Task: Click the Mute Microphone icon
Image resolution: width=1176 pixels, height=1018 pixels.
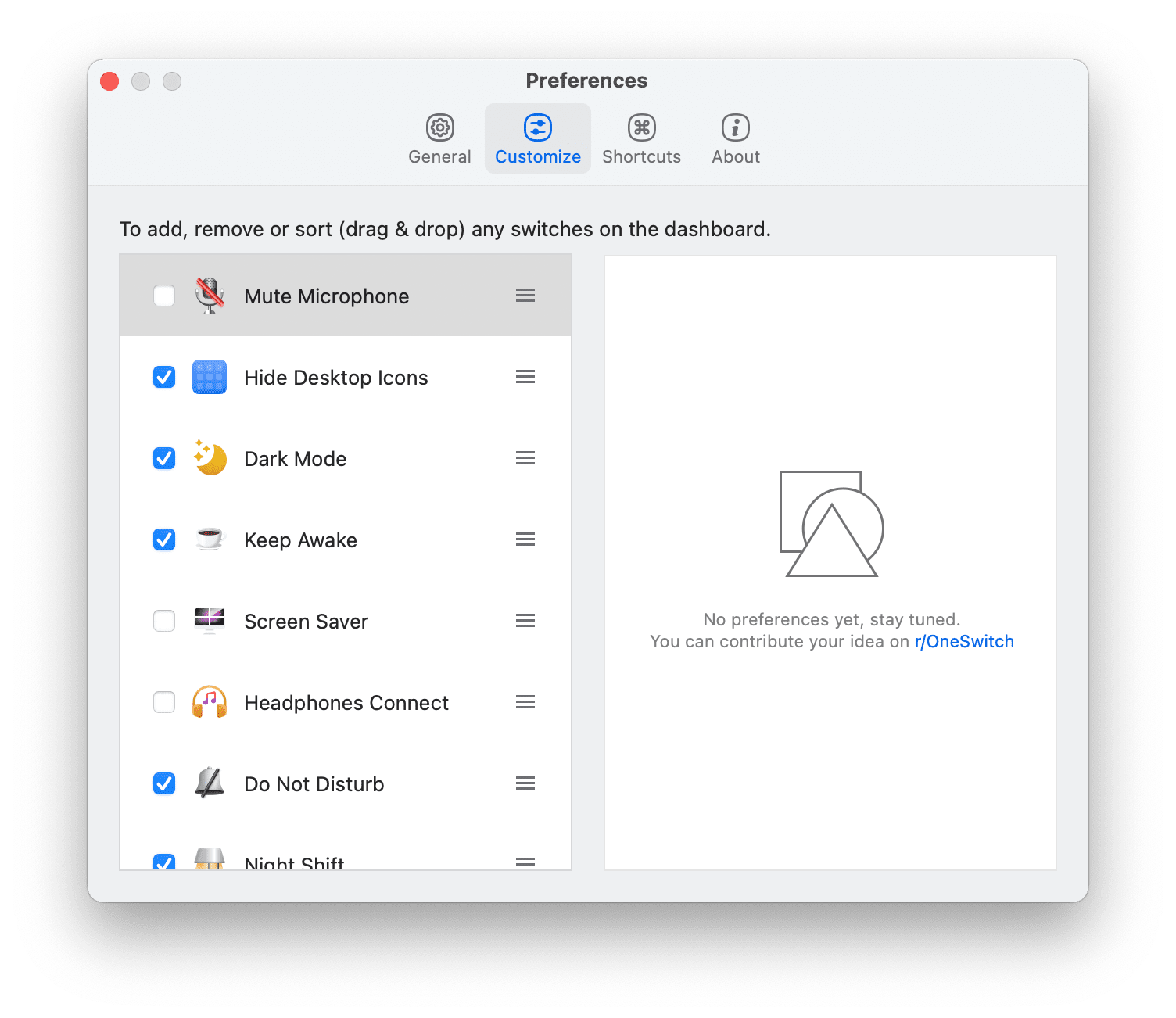Action: click(210, 296)
